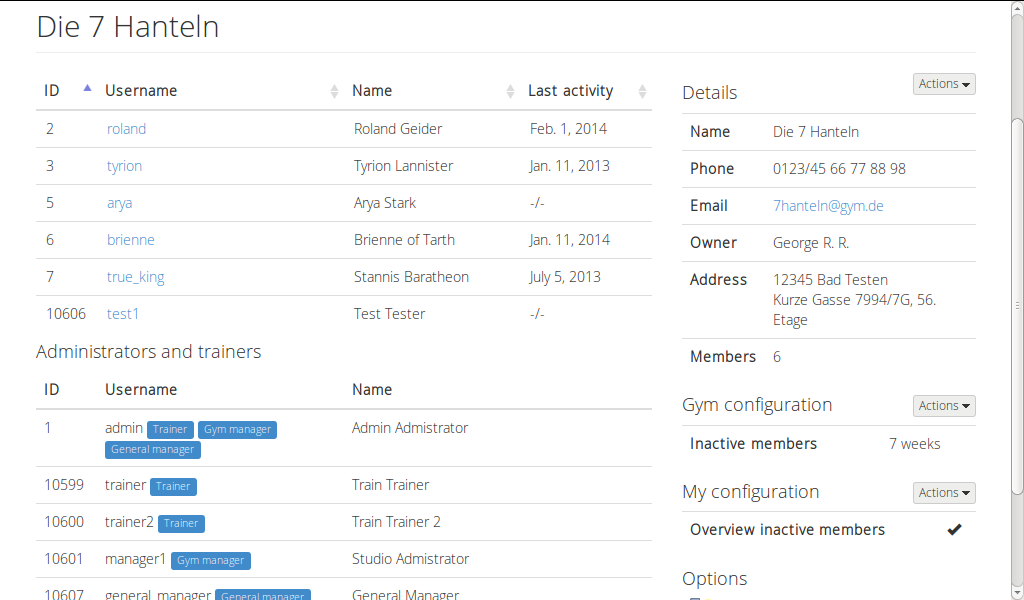Click the 7hanteln@gym.de email link
Image resolution: width=1024 pixels, height=600 pixels.
pyautogui.click(x=828, y=206)
